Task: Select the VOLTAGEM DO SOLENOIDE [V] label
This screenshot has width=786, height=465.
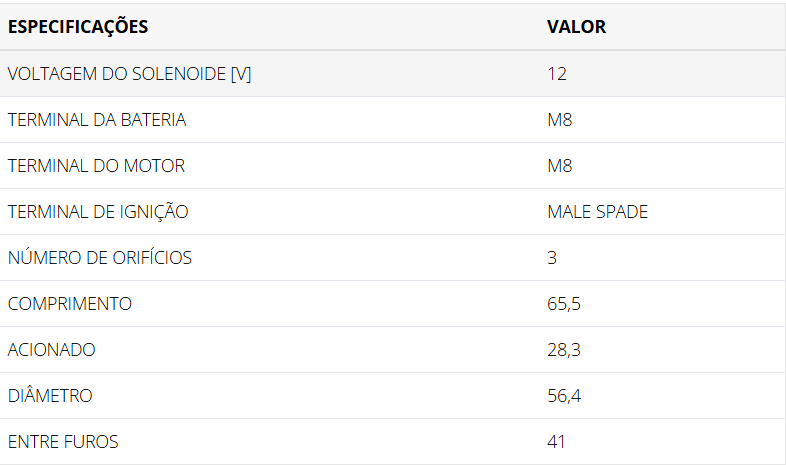Action: (x=129, y=74)
